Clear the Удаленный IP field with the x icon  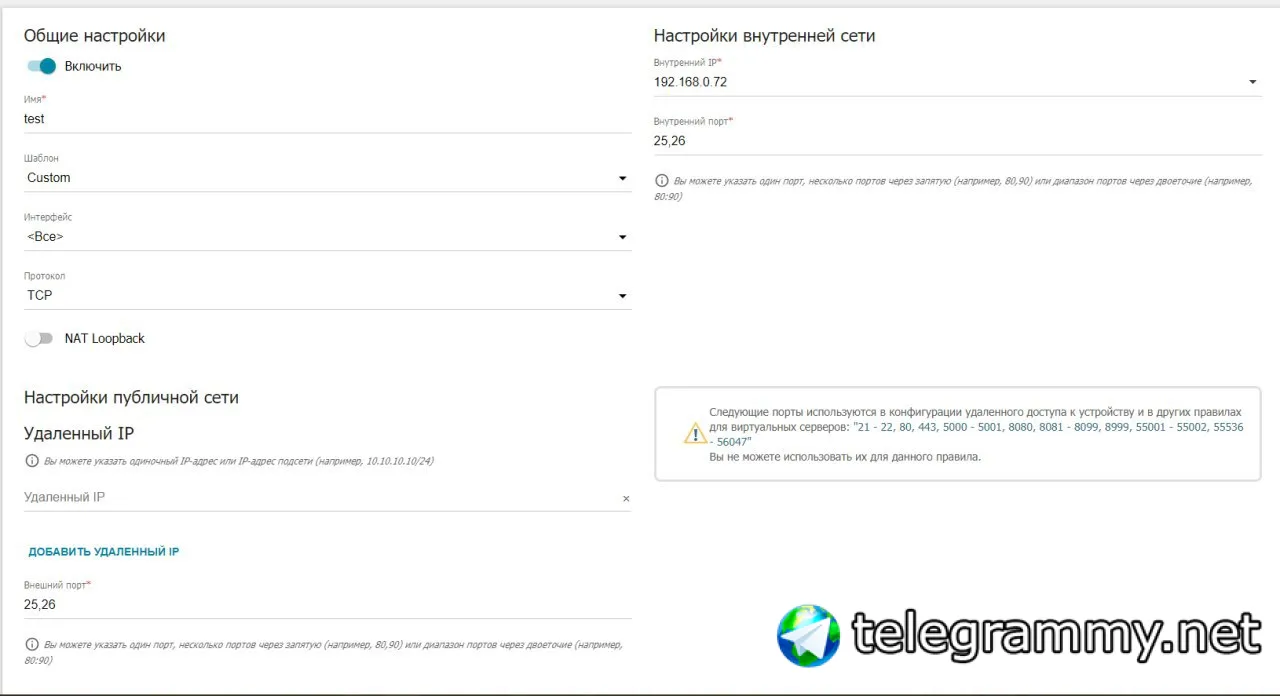tap(626, 498)
